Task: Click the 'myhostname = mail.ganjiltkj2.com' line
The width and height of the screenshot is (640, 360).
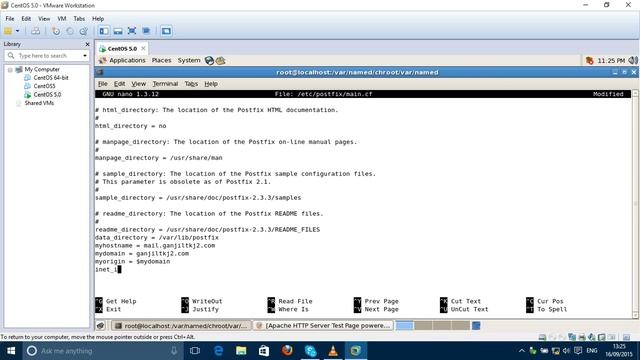Action: (x=155, y=245)
